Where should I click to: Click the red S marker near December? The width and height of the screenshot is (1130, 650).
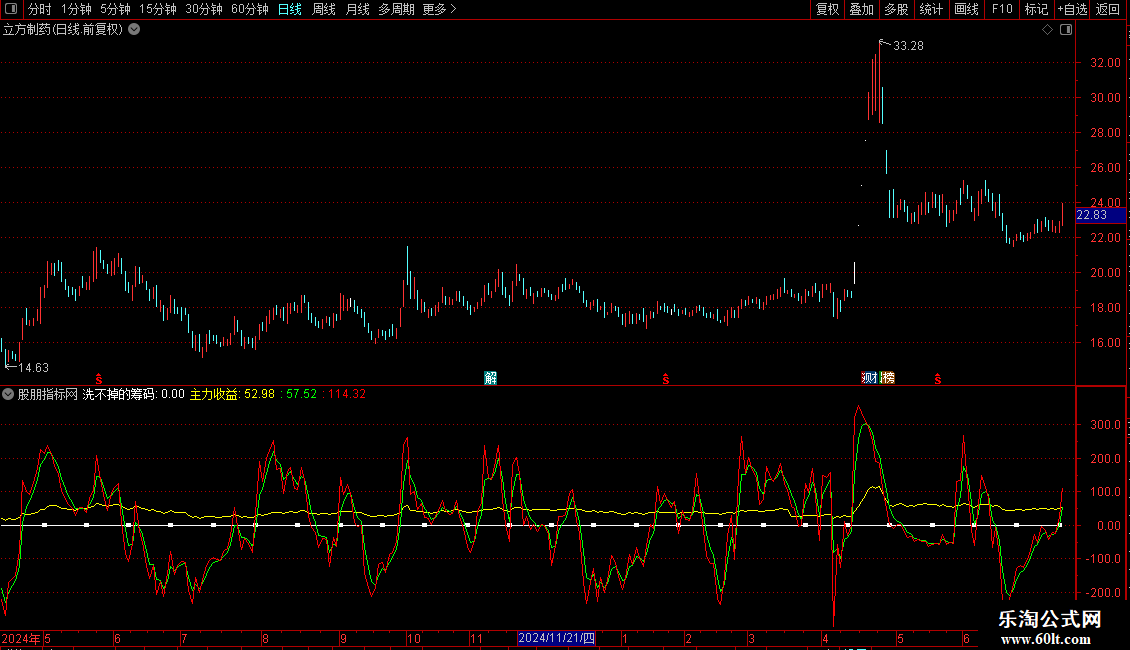pos(665,379)
